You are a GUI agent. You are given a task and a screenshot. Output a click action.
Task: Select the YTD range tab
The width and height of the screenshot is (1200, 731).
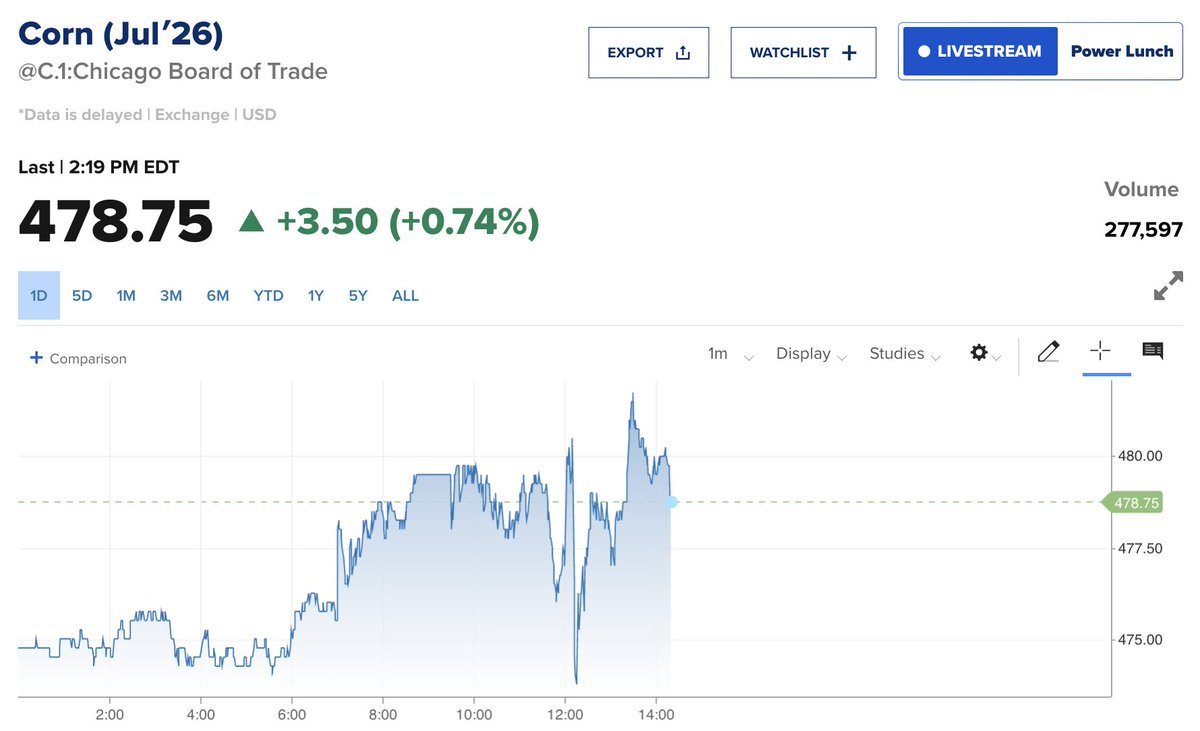click(268, 296)
